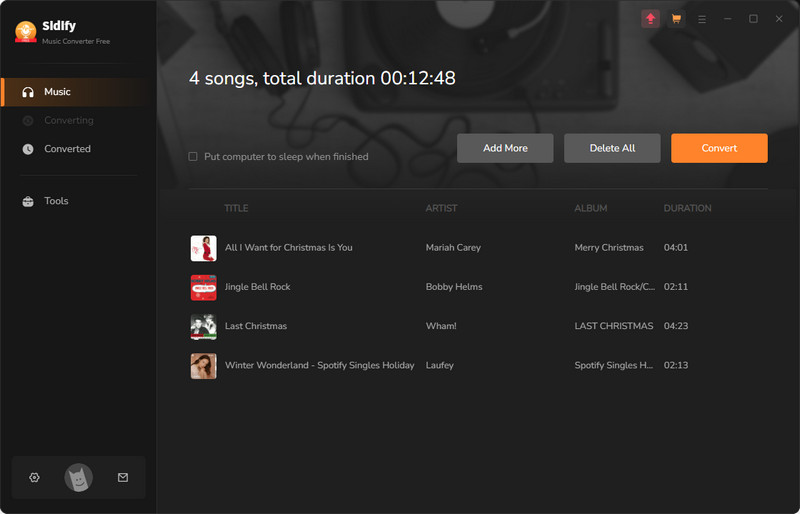800x514 pixels.
Task: Click the DURATION column header
Action: tap(687, 208)
